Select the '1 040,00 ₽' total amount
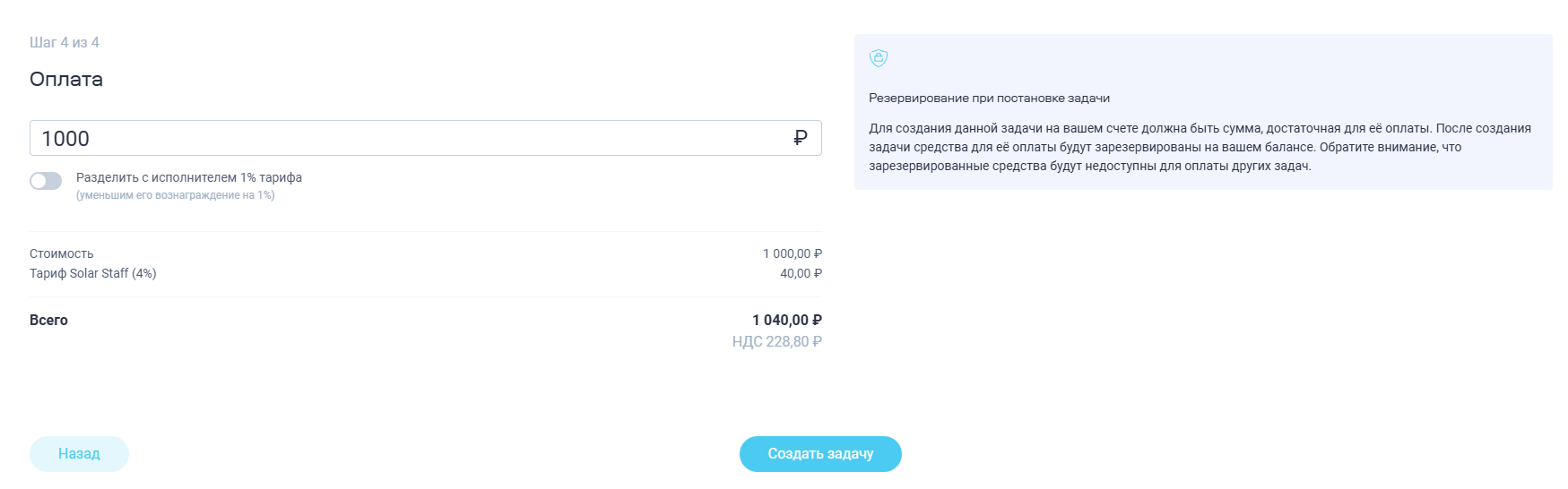 point(786,320)
